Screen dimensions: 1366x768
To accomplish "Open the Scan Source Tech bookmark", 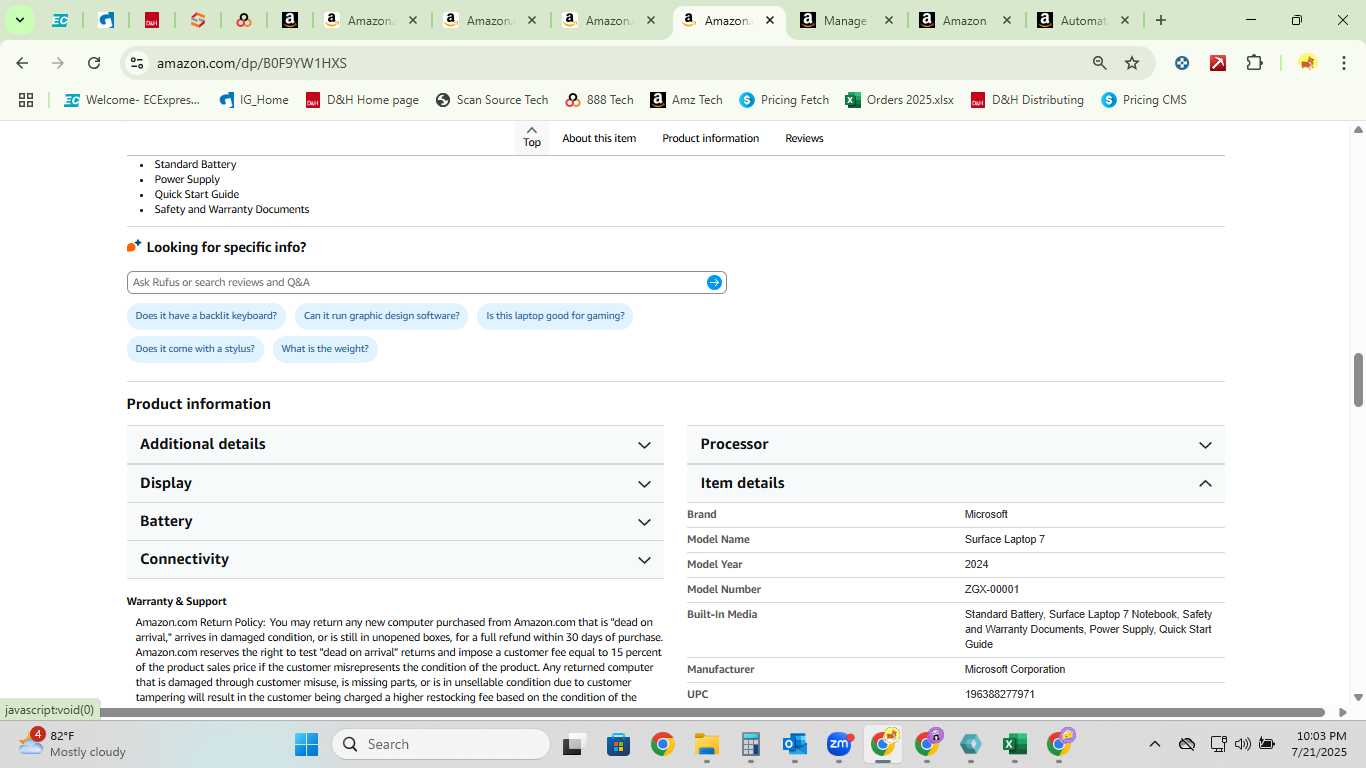I will tap(492, 100).
